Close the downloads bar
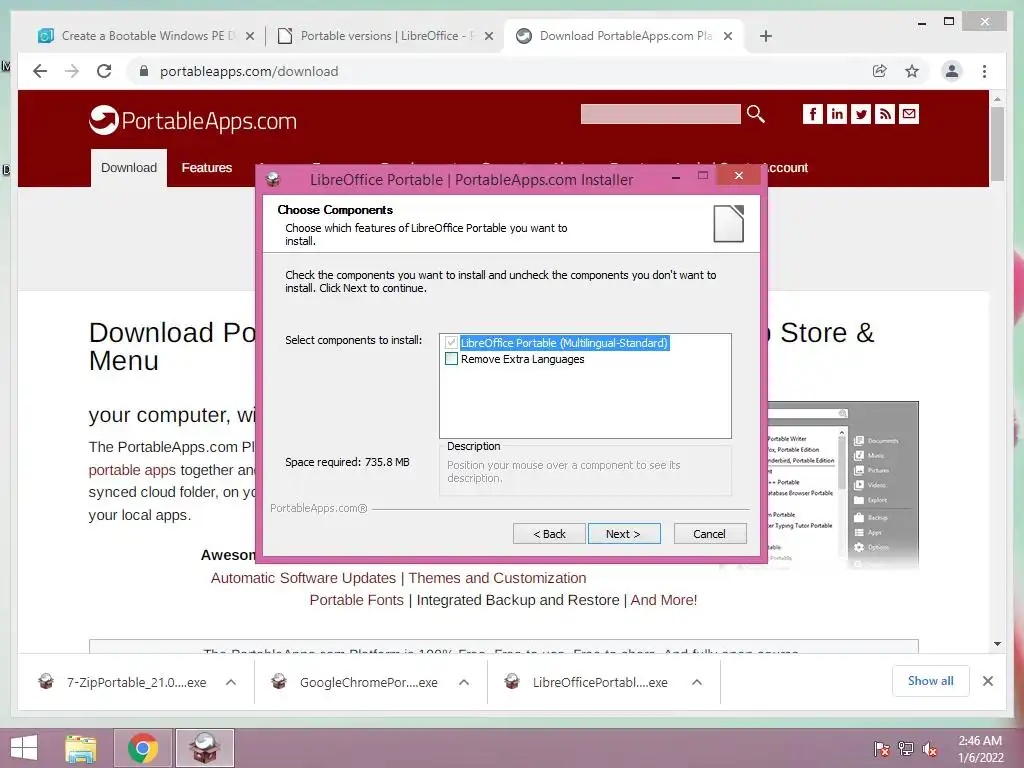 click(988, 681)
